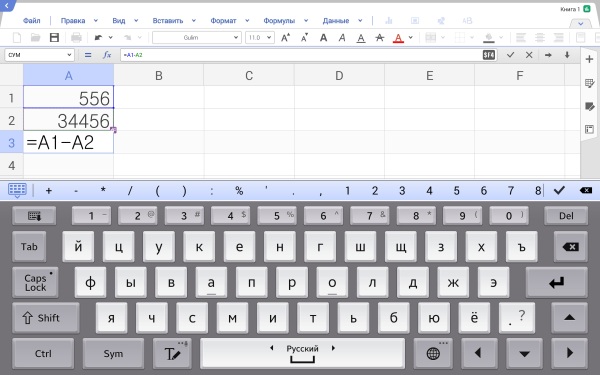
Task: Click the redo arrow icon
Action: (127, 38)
